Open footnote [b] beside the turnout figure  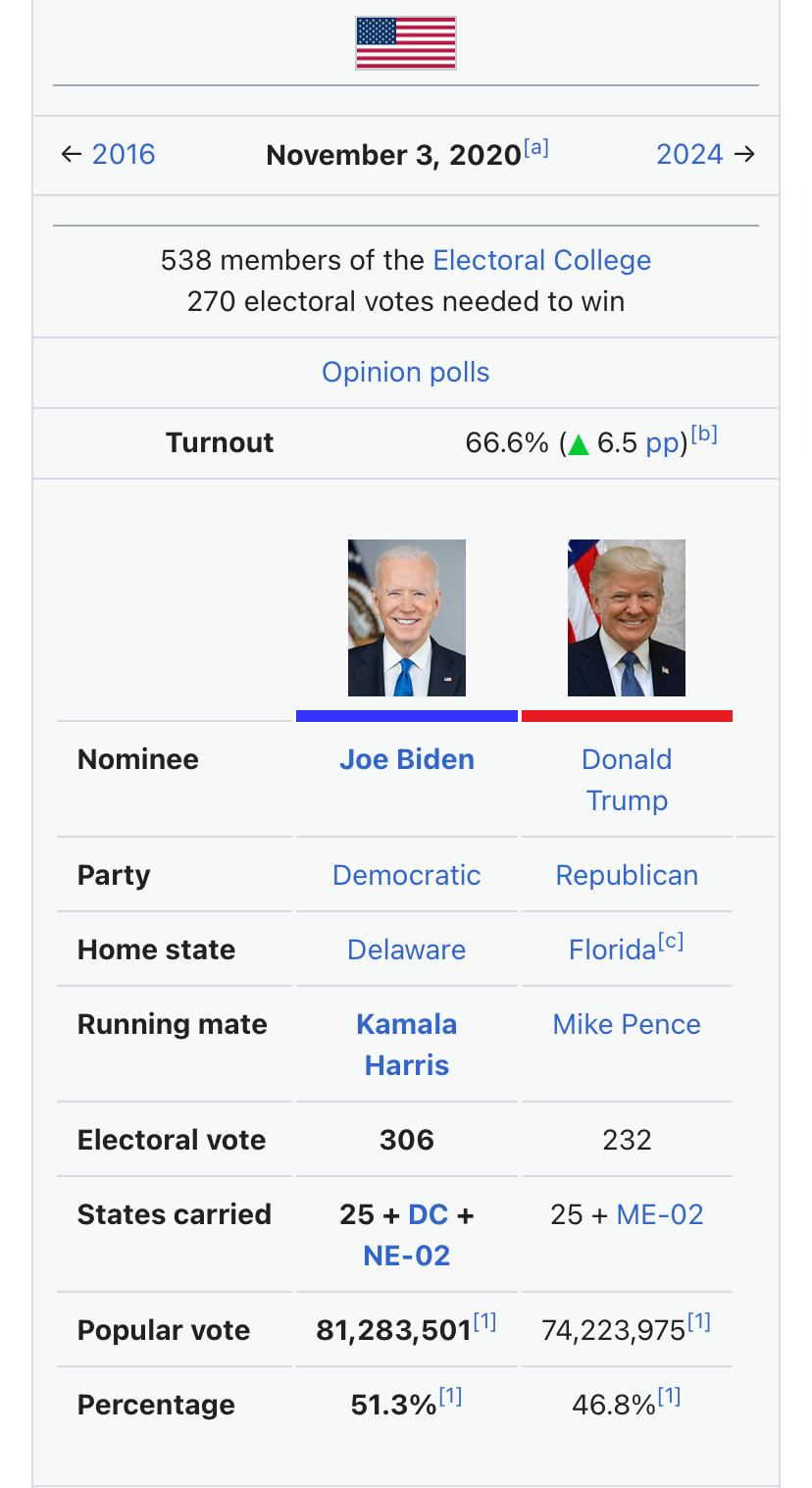pyautogui.click(x=704, y=436)
